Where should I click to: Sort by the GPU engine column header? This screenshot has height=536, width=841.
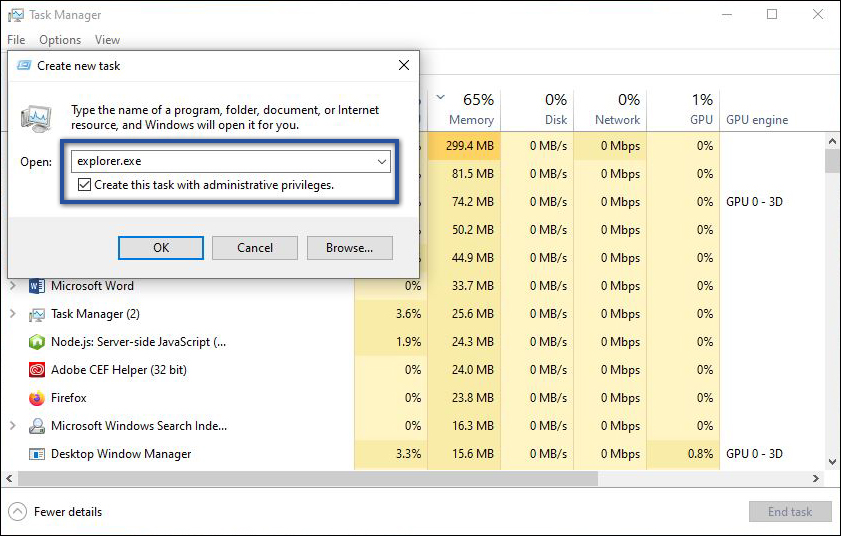click(757, 120)
